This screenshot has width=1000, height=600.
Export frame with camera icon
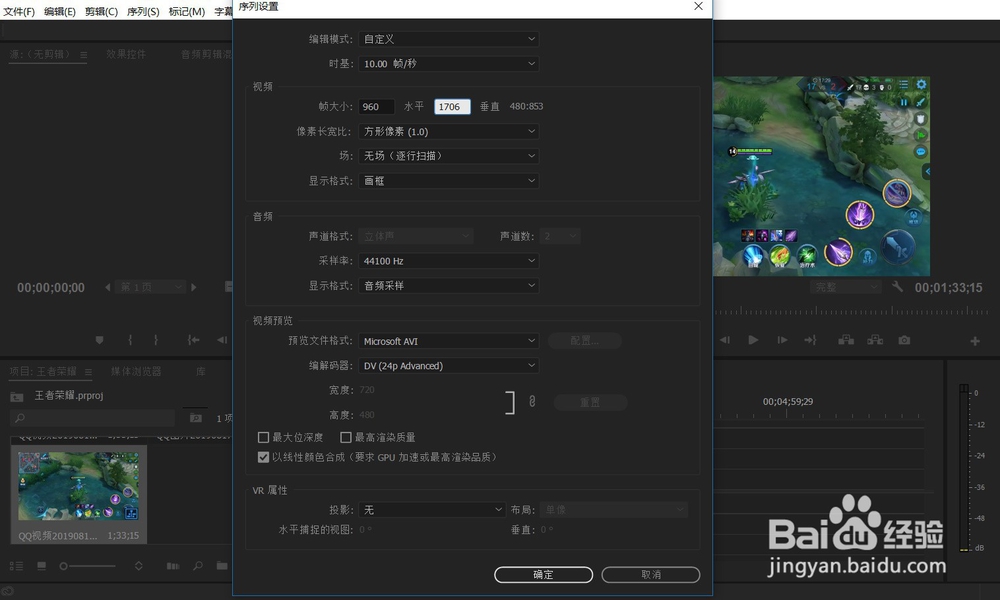(x=904, y=340)
